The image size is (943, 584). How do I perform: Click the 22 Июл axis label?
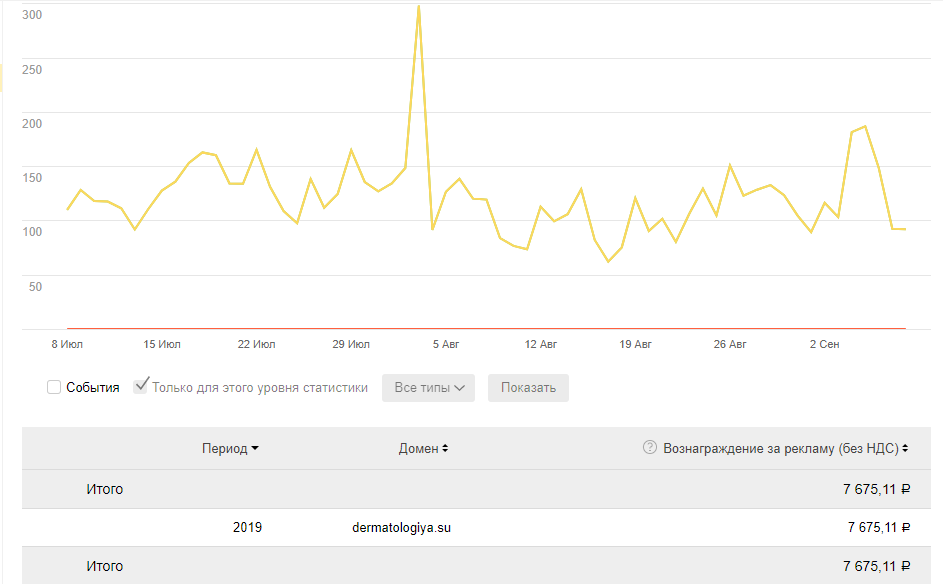256,344
